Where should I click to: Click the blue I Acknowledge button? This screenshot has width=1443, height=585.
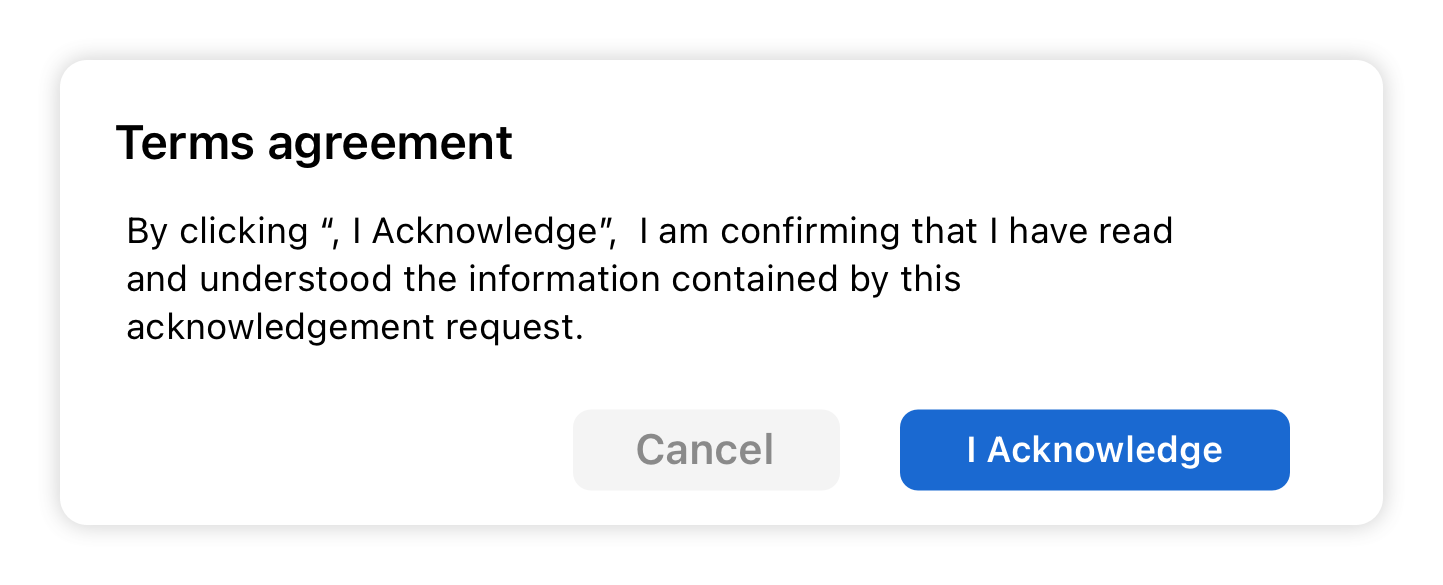(x=1094, y=450)
